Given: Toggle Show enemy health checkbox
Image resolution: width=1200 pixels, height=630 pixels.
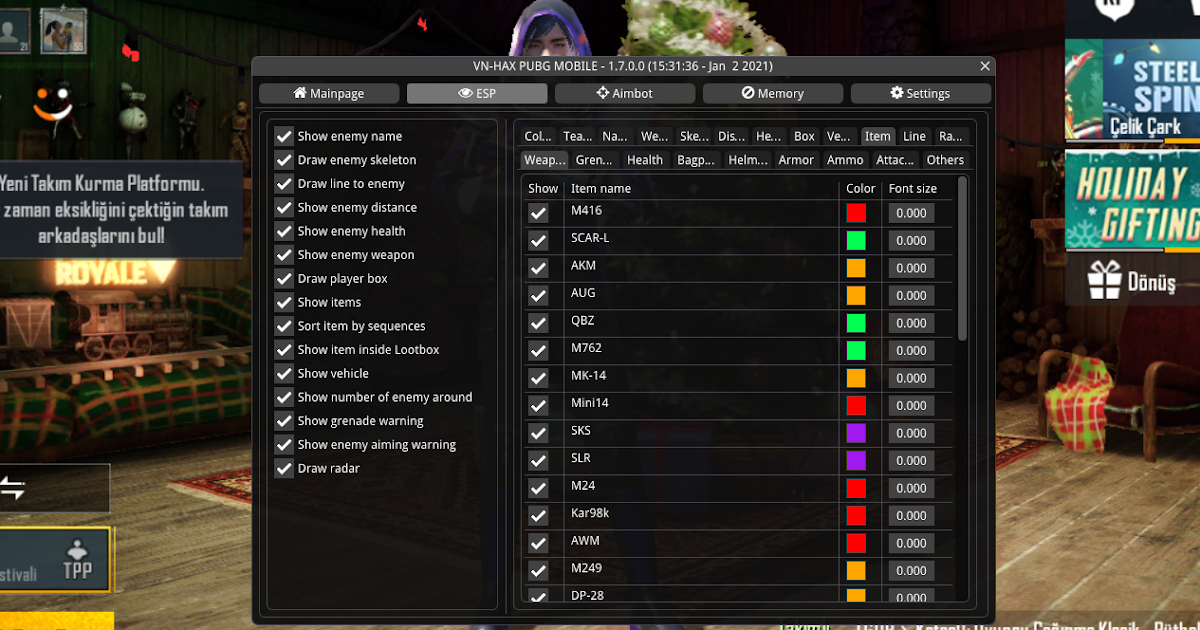Looking at the screenshot, I should (284, 231).
